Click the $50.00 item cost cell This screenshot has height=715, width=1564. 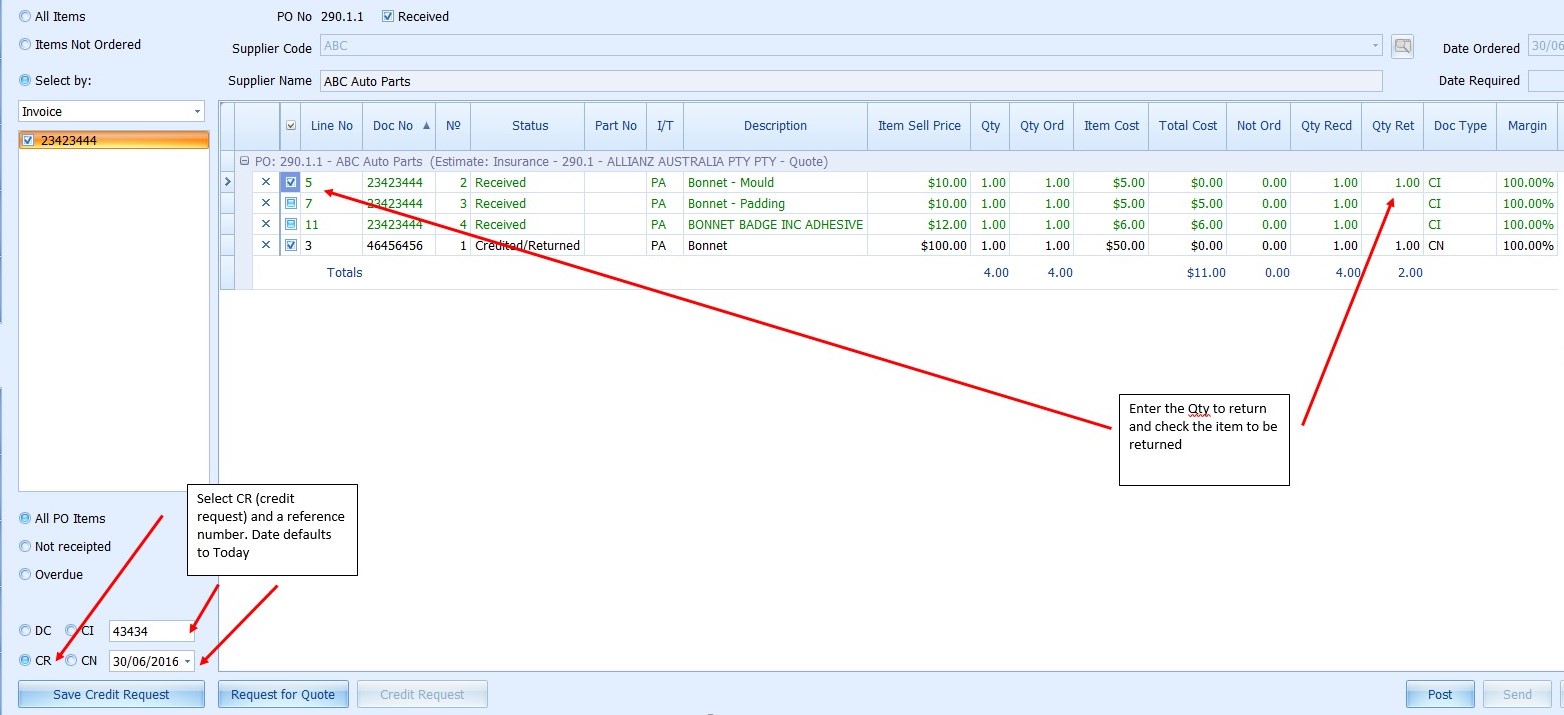(x=1111, y=245)
